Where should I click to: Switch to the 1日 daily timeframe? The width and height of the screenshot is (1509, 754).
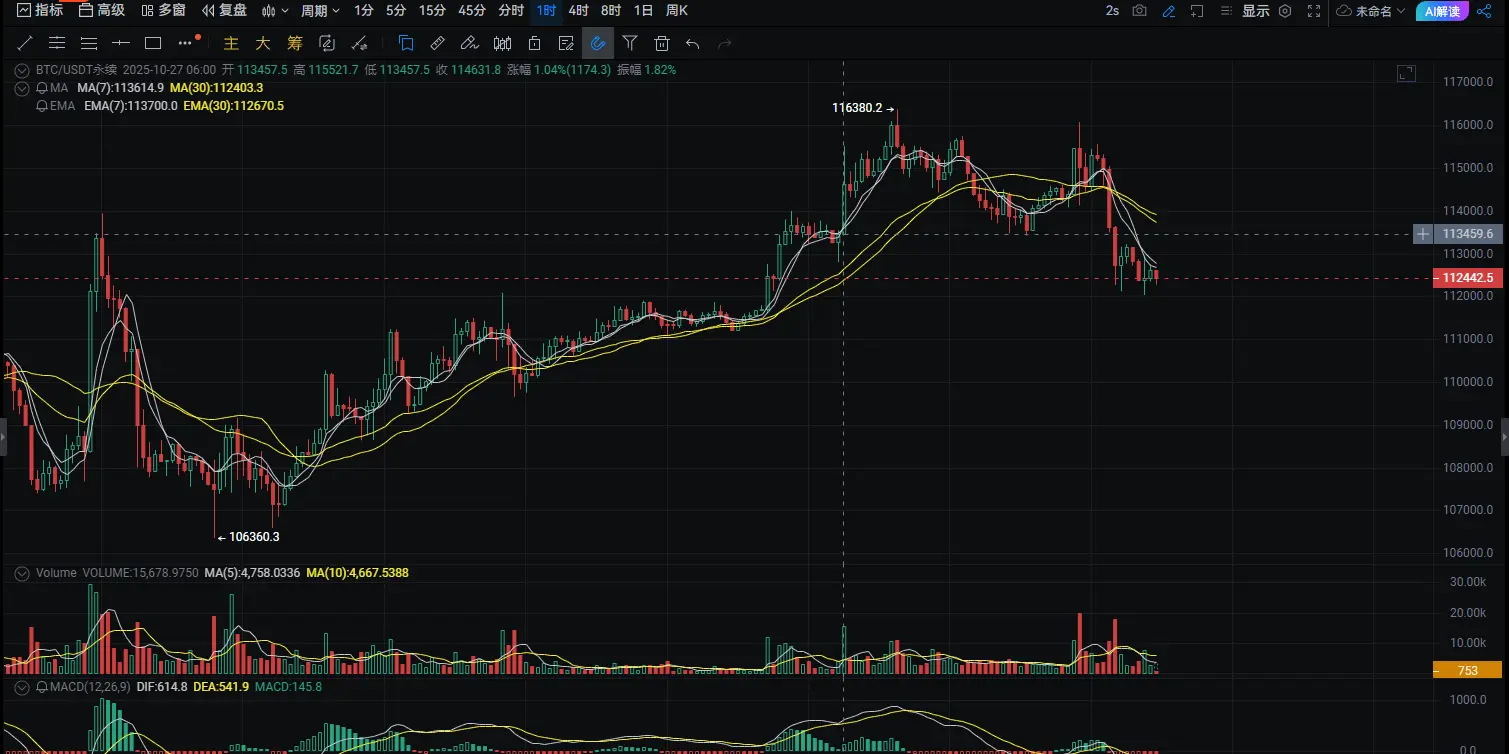coord(644,11)
